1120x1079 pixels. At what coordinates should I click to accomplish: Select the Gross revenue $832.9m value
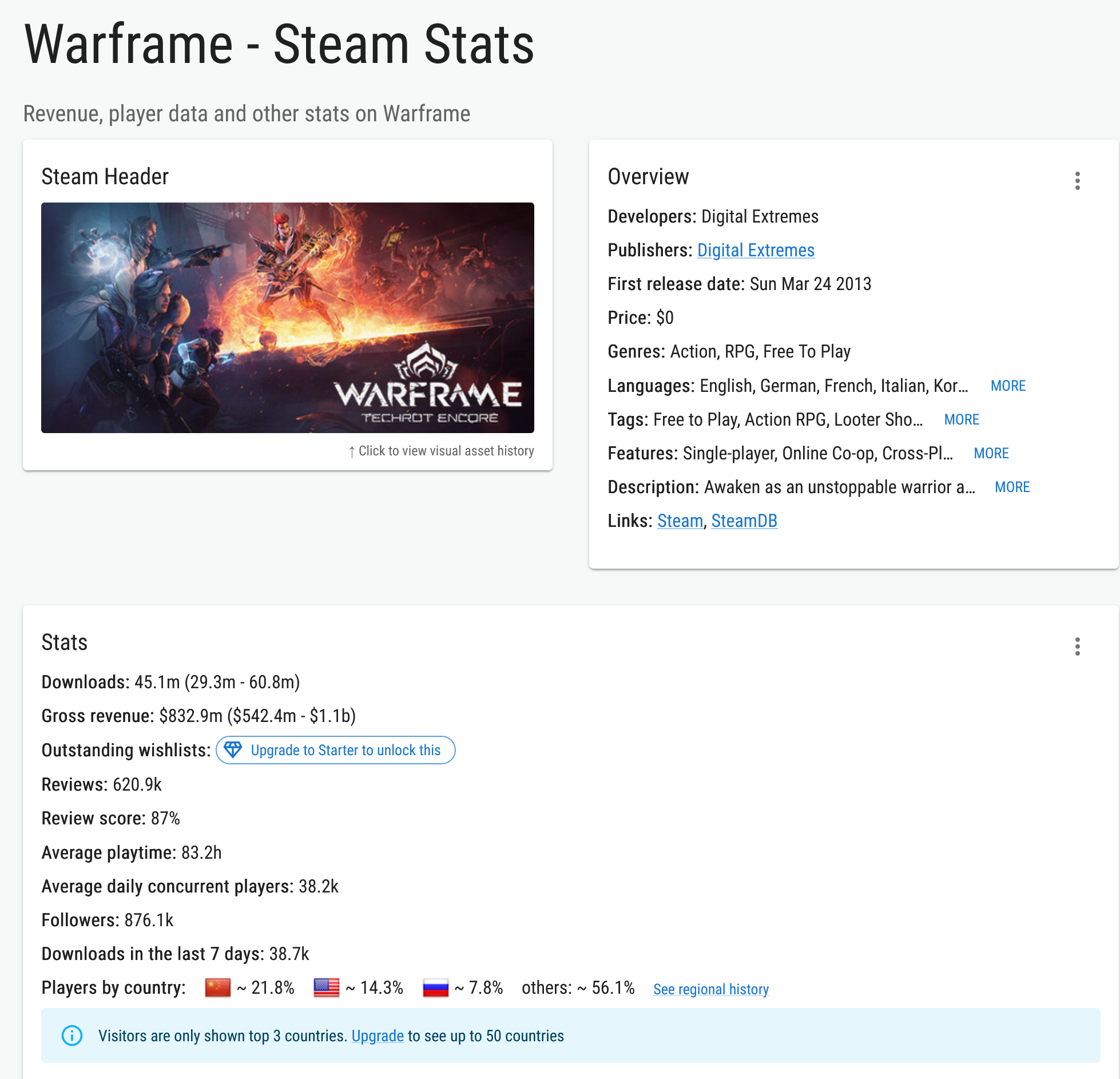click(x=191, y=716)
